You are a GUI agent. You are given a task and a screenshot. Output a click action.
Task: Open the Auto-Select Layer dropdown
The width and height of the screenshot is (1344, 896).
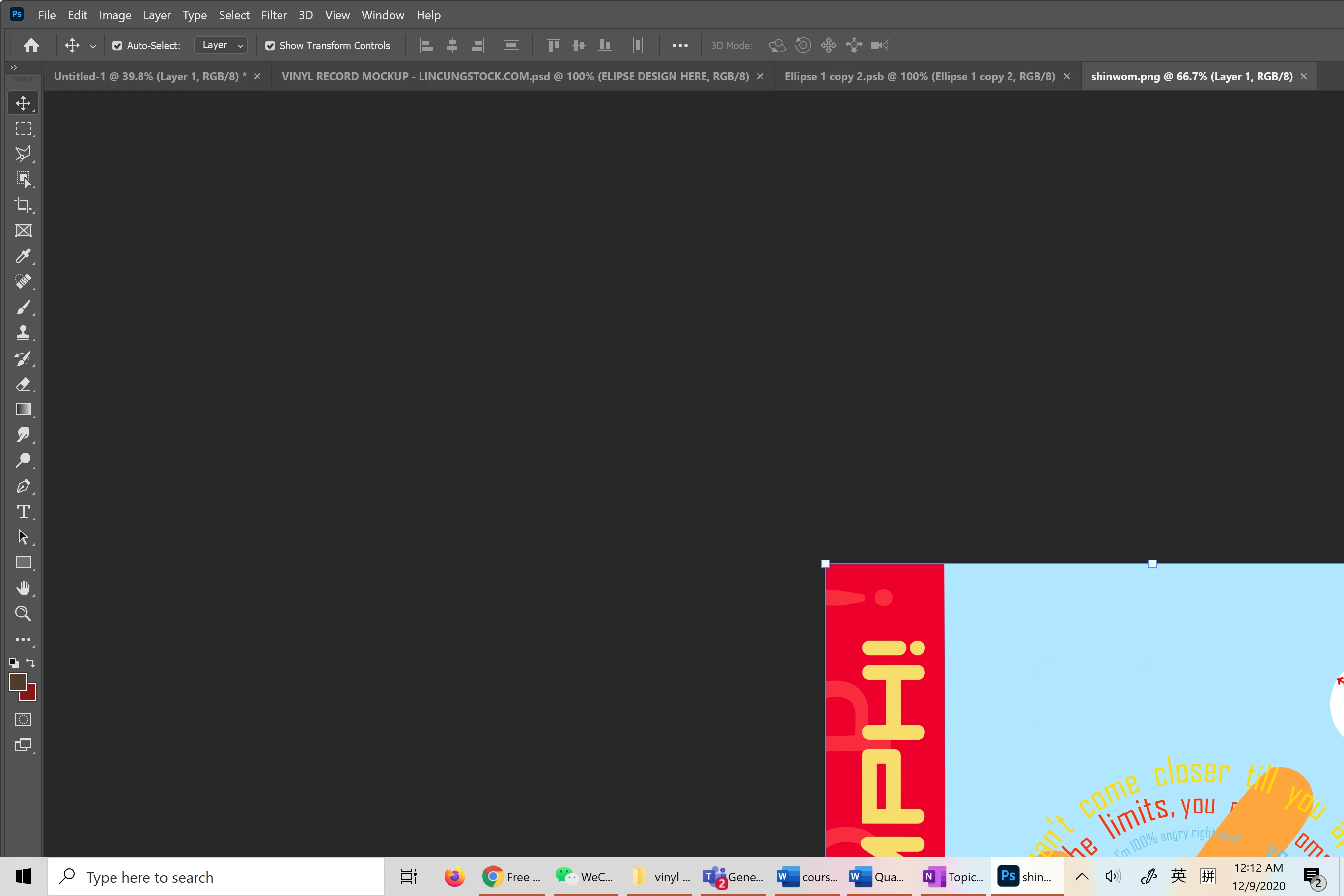[221, 45]
